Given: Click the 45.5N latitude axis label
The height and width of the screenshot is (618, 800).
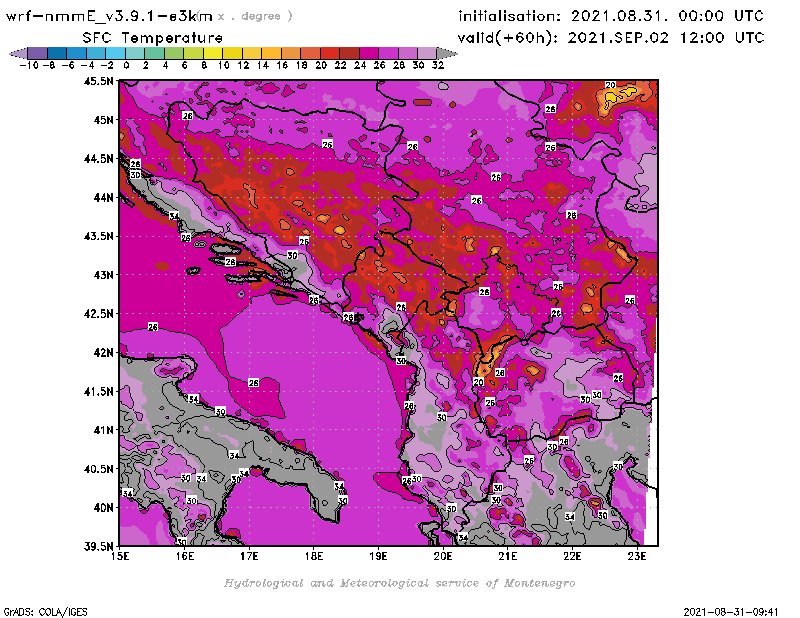Looking at the screenshot, I should pos(98,81).
